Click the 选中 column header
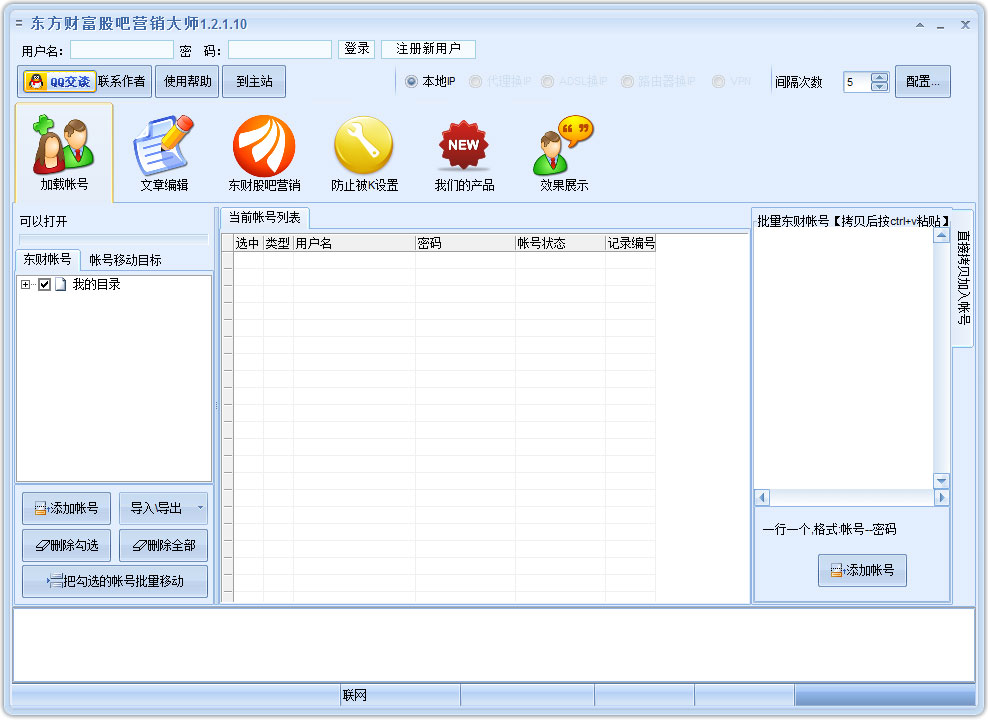 (x=248, y=243)
